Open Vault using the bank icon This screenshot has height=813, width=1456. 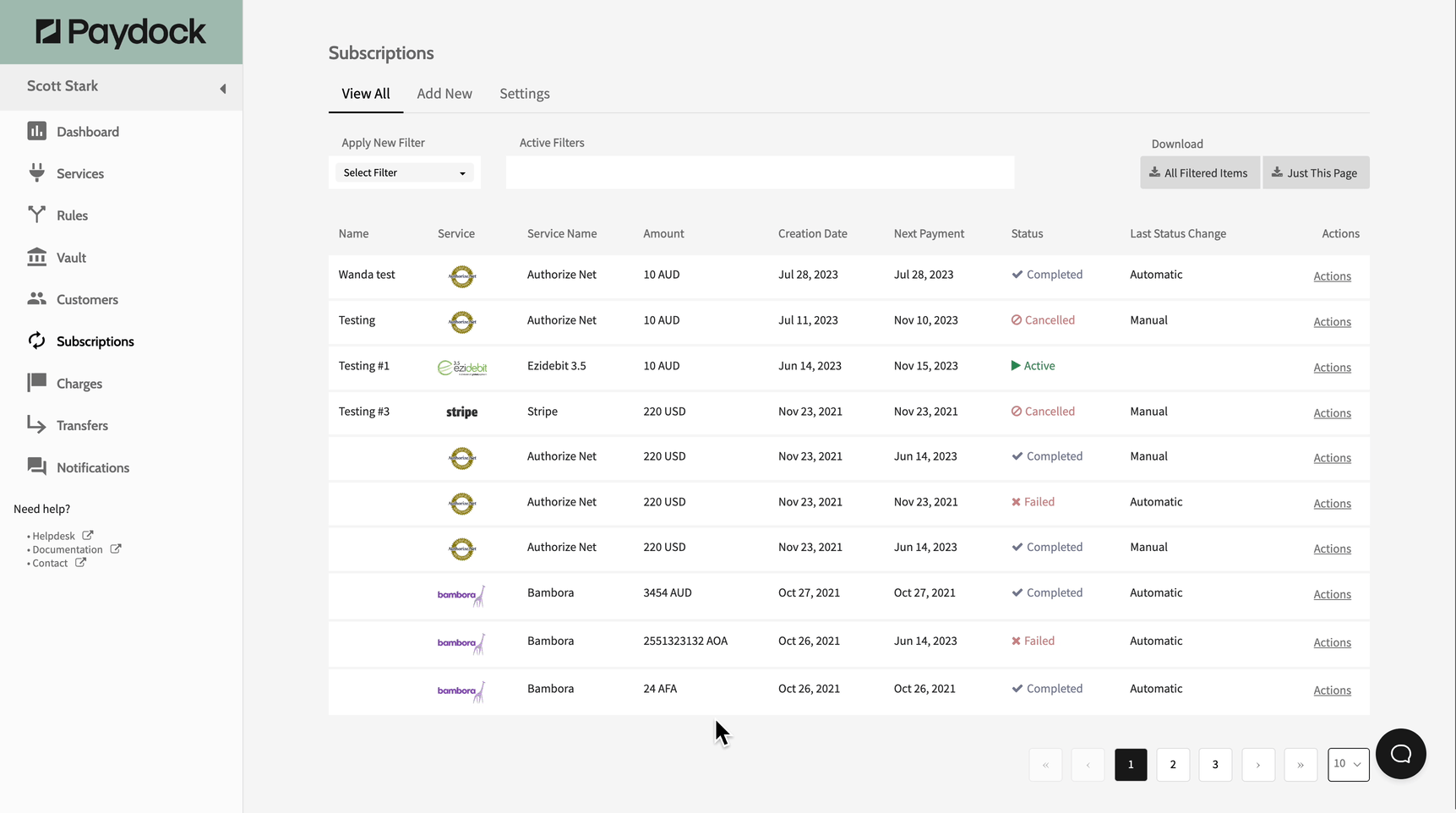[36, 257]
